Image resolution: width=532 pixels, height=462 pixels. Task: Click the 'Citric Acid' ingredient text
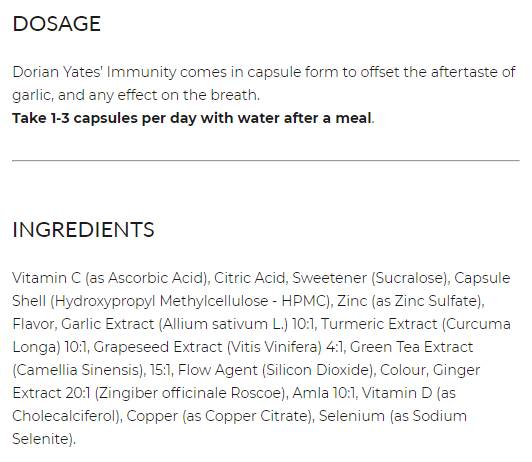pos(249,278)
